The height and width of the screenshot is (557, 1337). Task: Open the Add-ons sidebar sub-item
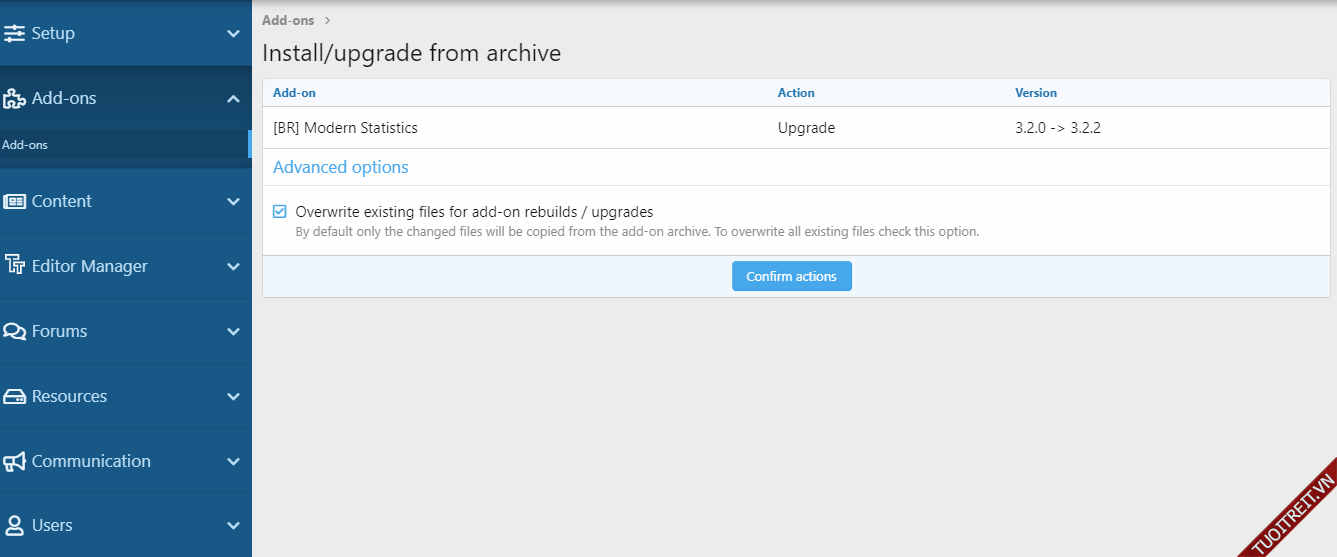pyautogui.click(x=25, y=145)
